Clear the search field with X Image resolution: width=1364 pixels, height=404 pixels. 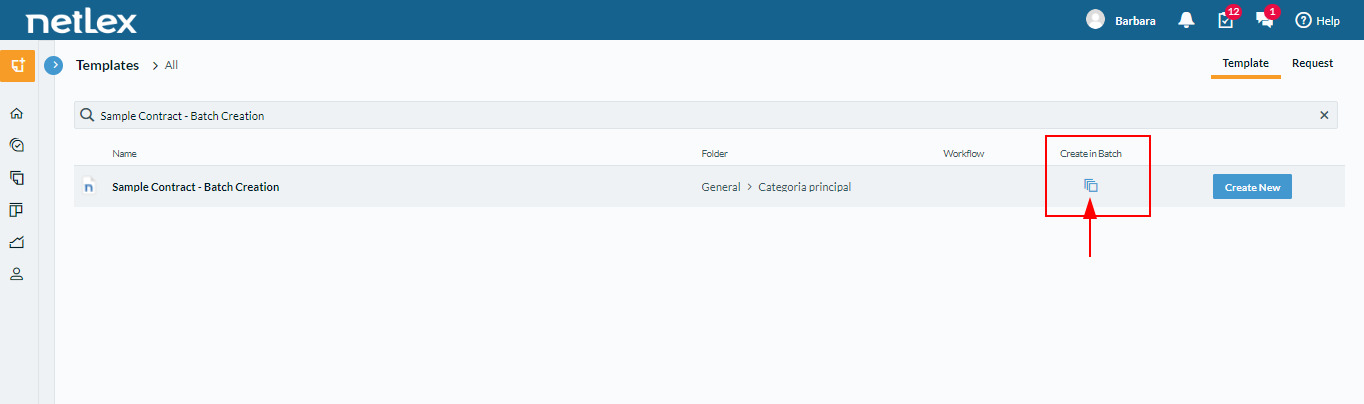click(1324, 115)
